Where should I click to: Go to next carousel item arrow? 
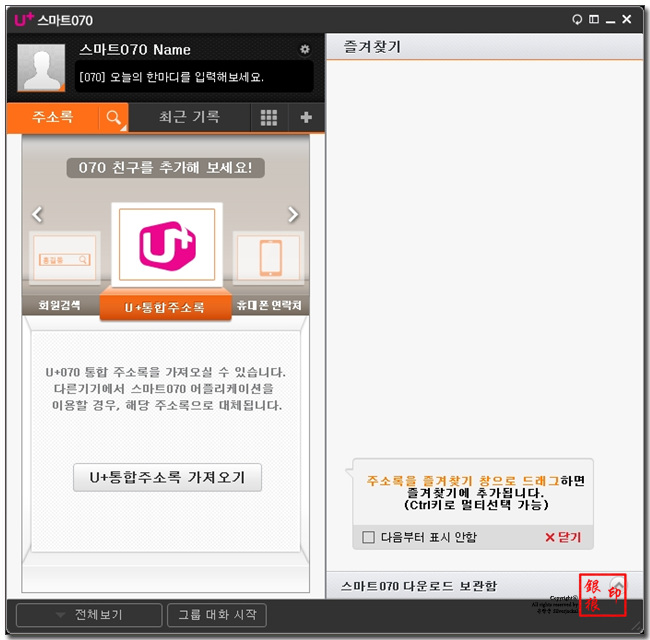coord(293,214)
